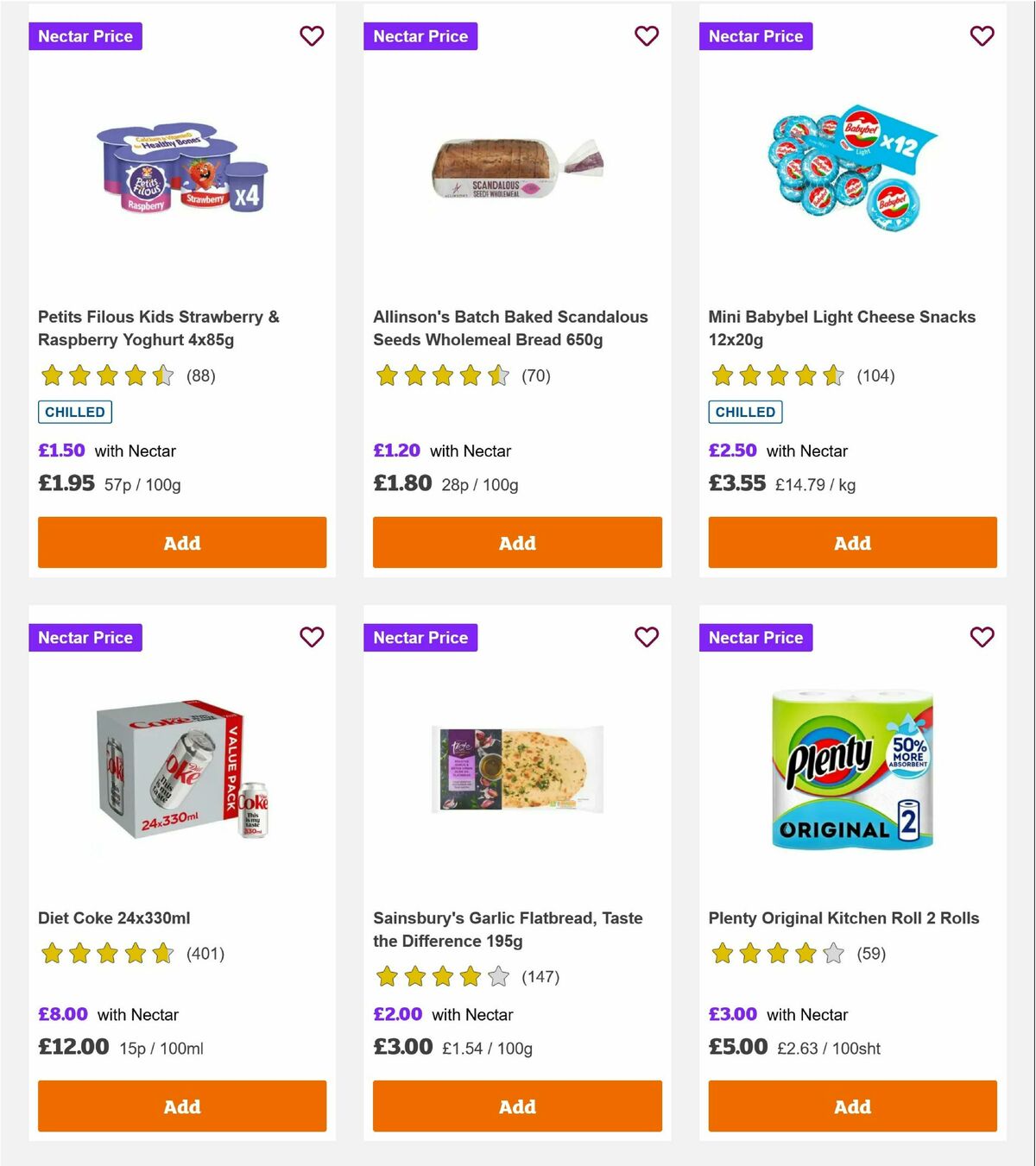Click the Plenty Original Kitchen Roll title link

coord(843,918)
